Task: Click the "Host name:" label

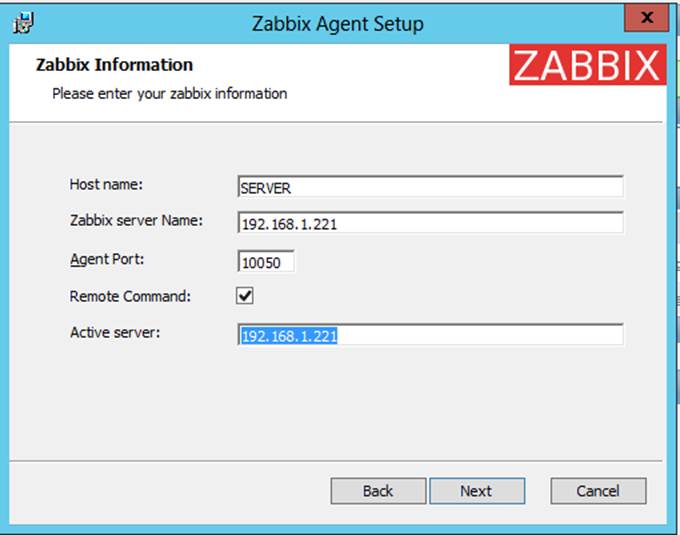Action: pyautogui.click(x=107, y=184)
